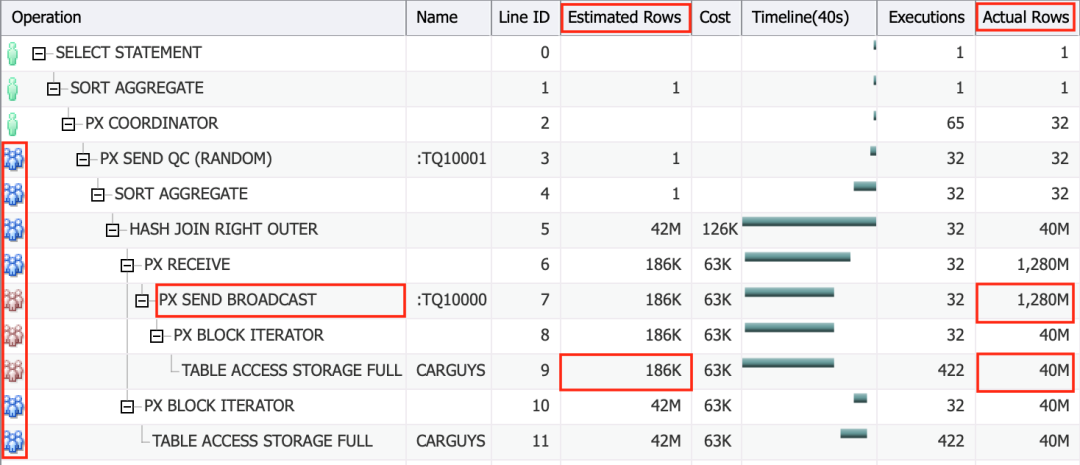Click the PX RECEIVE timeline bar

click(x=797, y=257)
